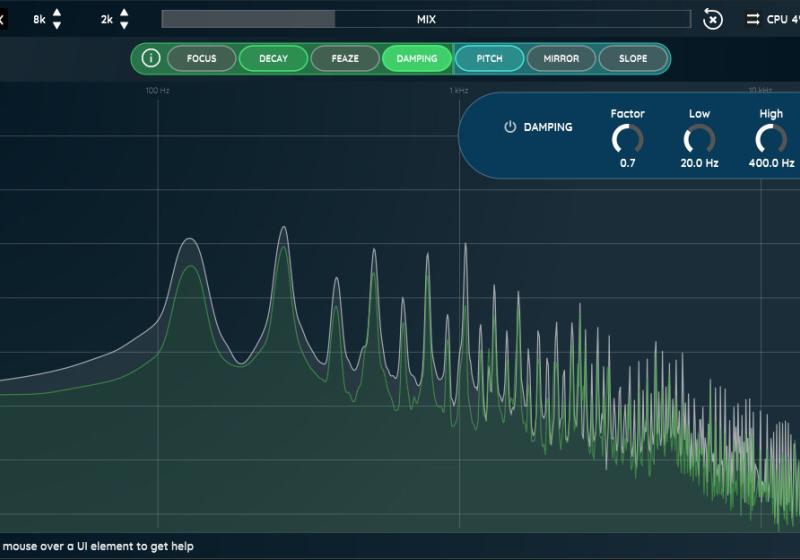This screenshot has height=560, width=800.
Task: Click the High frequency knob
Action: 771,139
